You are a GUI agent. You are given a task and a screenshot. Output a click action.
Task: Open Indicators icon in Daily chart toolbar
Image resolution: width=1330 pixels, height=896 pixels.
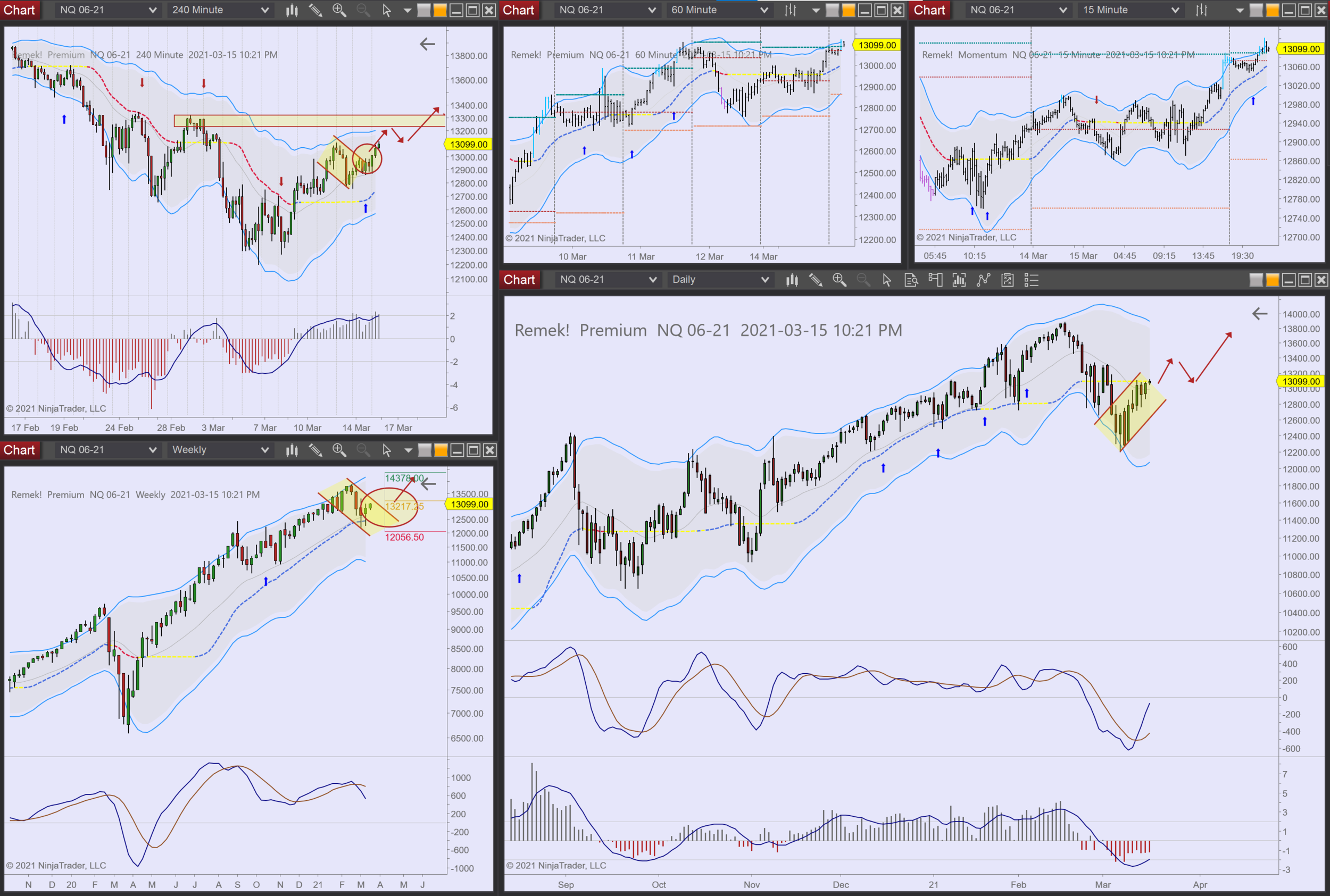pos(983,279)
